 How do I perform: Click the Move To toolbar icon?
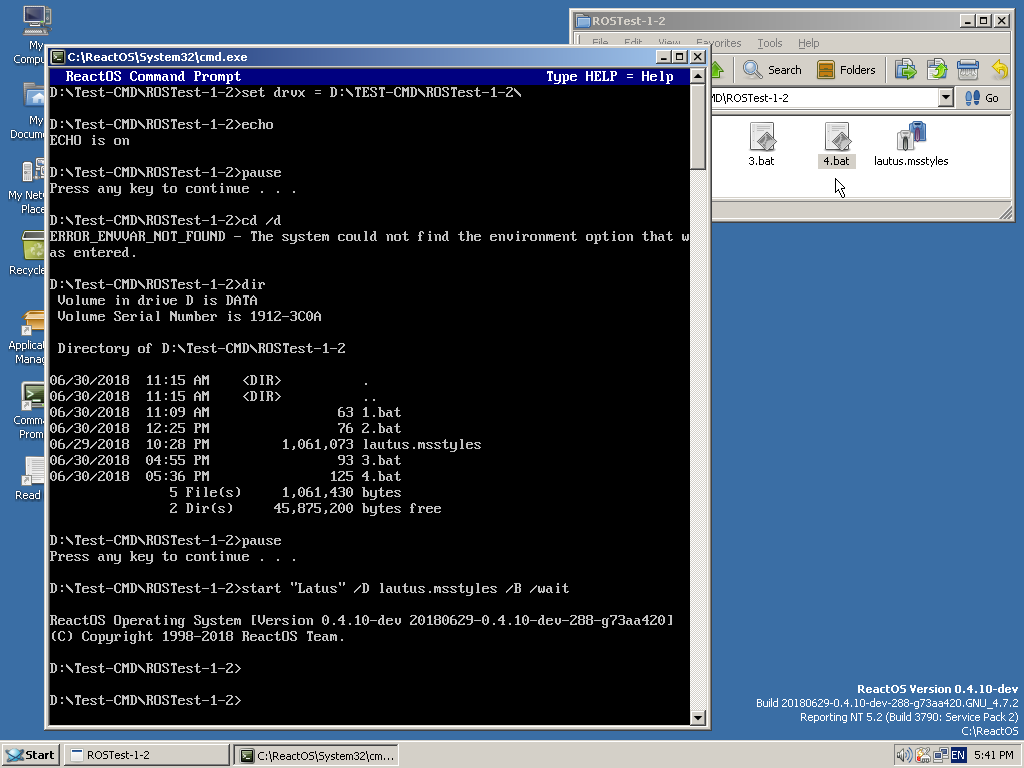click(905, 70)
